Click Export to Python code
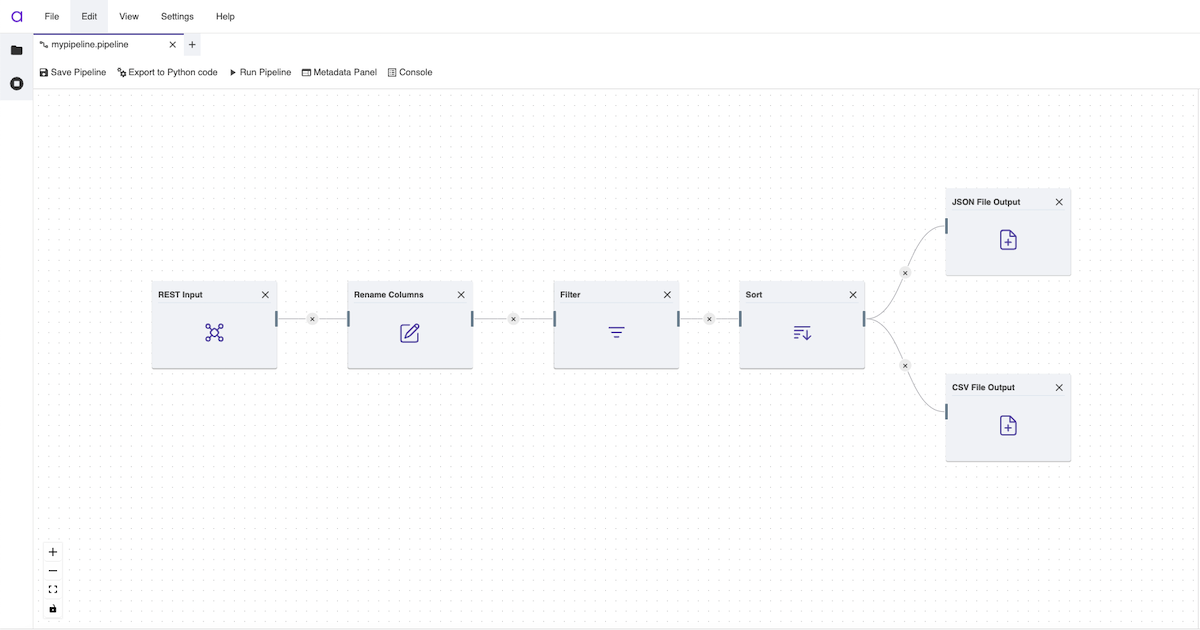This screenshot has width=1200, height=630. click(167, 72)
